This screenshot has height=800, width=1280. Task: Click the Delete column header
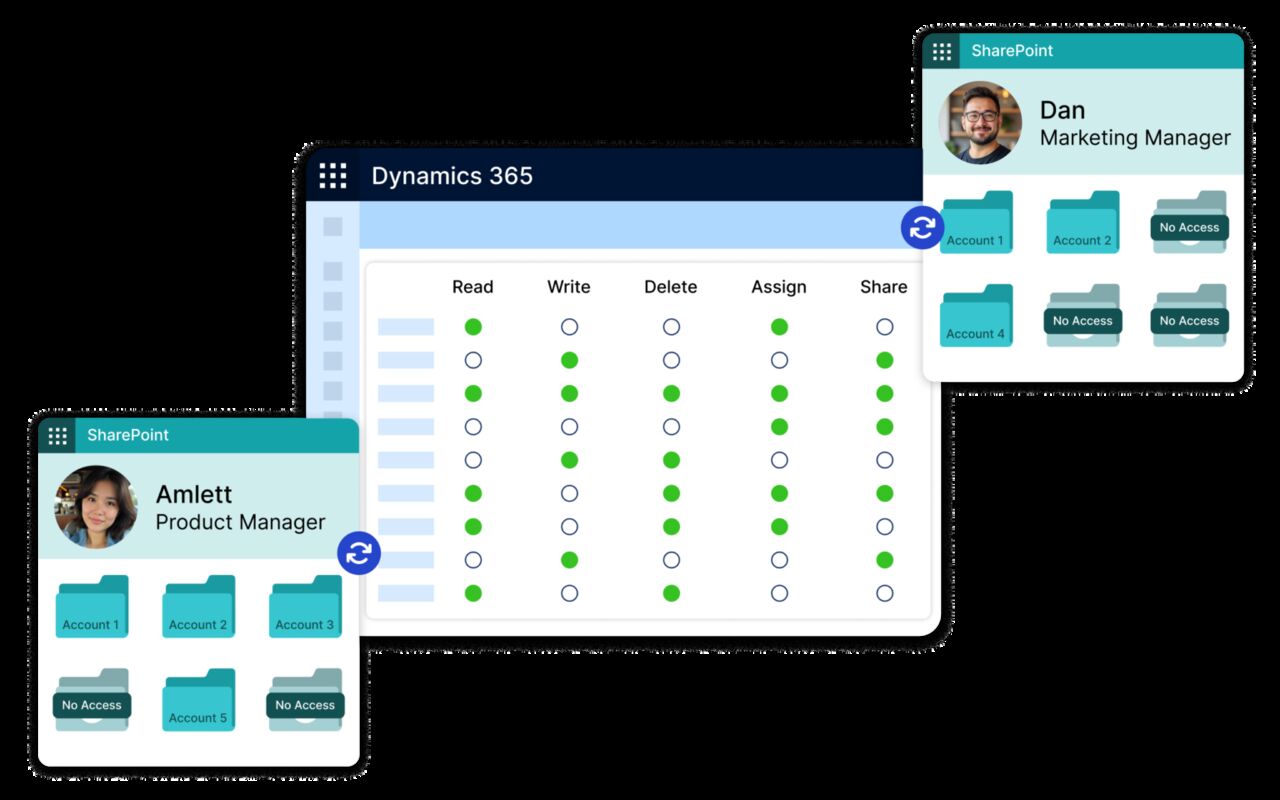[671, 287]
